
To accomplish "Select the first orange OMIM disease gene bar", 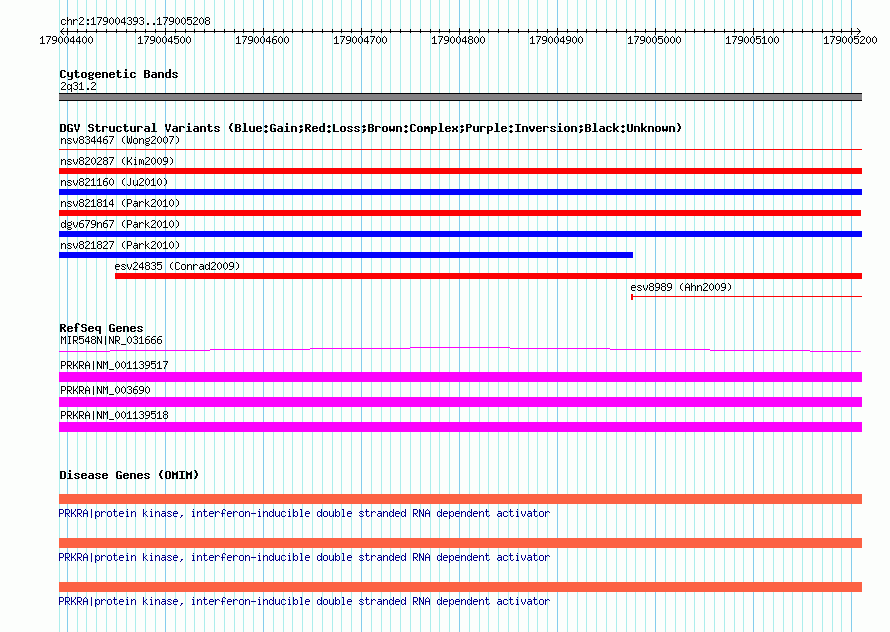I will point(460,499).
